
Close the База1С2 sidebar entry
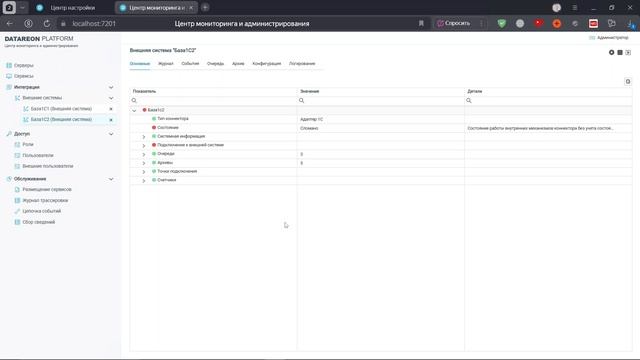(111, 120)
